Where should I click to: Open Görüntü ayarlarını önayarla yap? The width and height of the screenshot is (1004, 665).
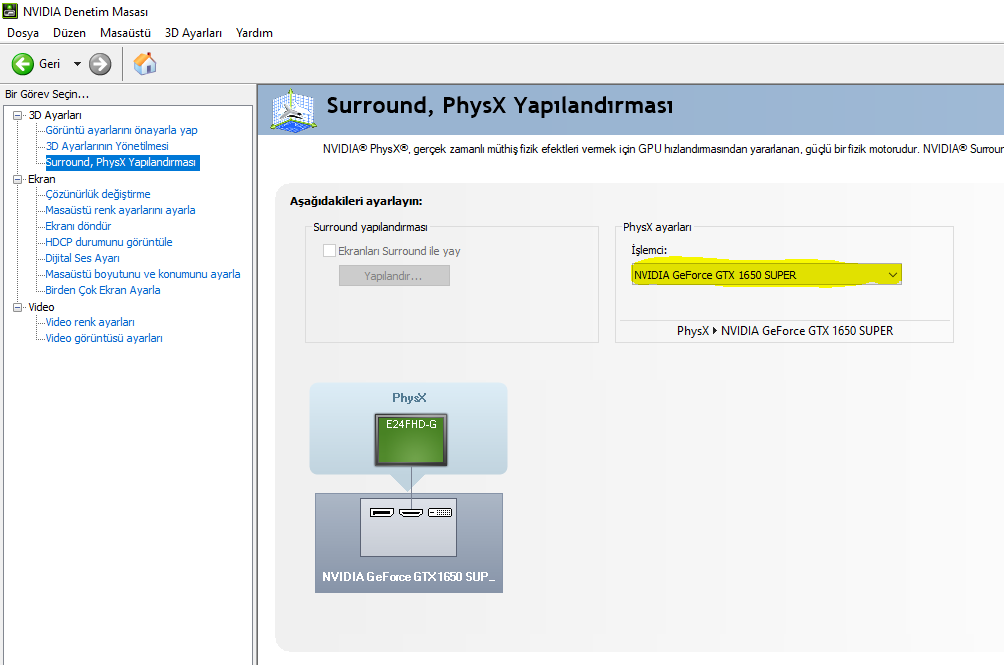click(x=122, y=130)
